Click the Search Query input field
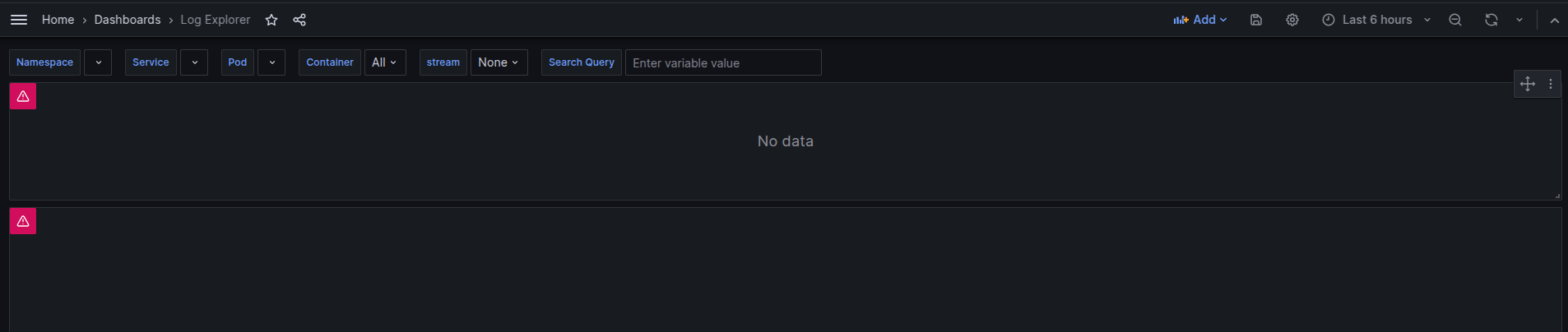1568x332 pixels. coord(723,62)
